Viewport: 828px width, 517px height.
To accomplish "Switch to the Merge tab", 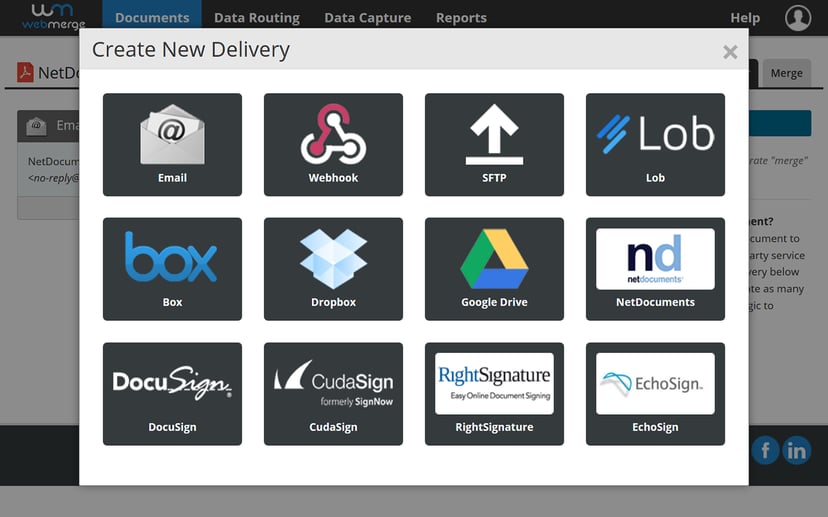I will pyautogui.click(x=786, y=73).
